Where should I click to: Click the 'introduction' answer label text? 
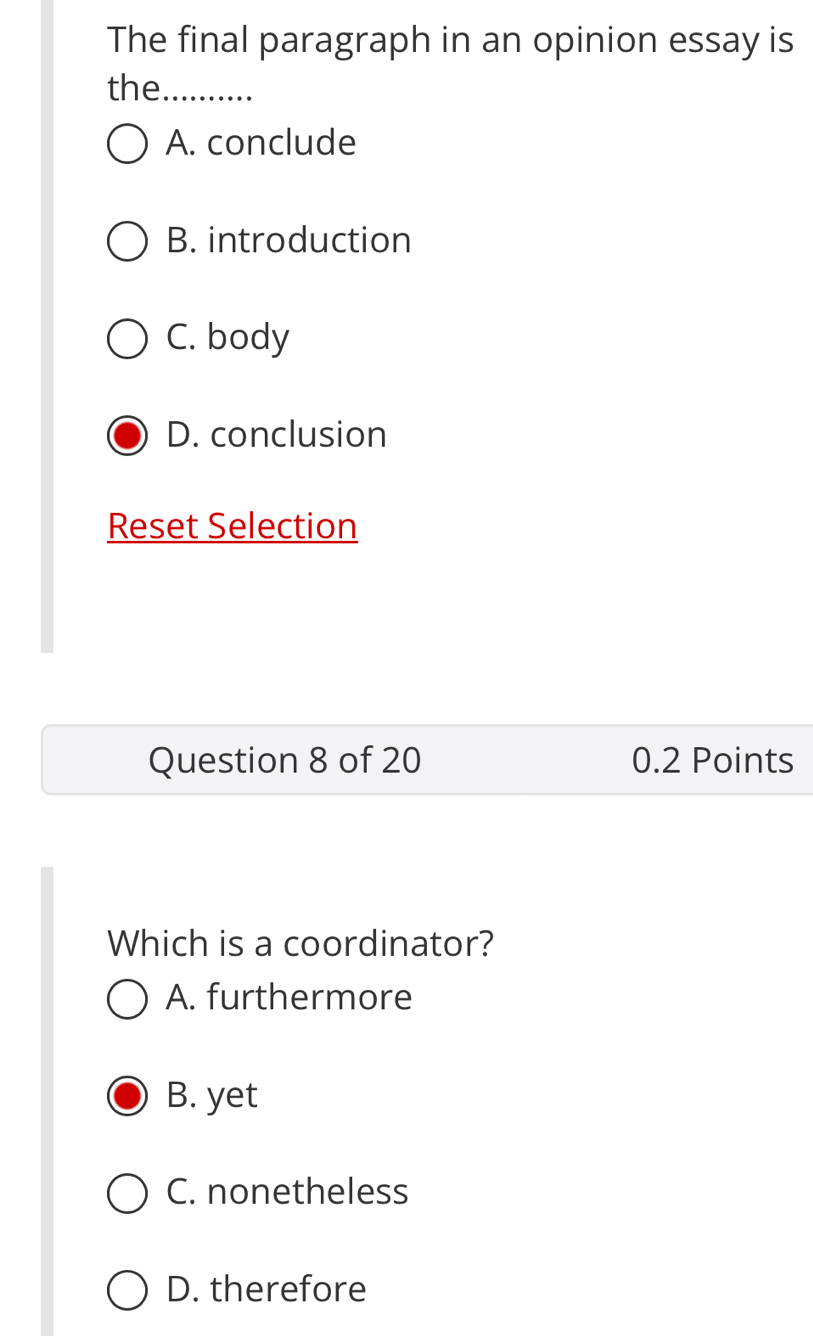pyautogui.click(x=309, y=241)
